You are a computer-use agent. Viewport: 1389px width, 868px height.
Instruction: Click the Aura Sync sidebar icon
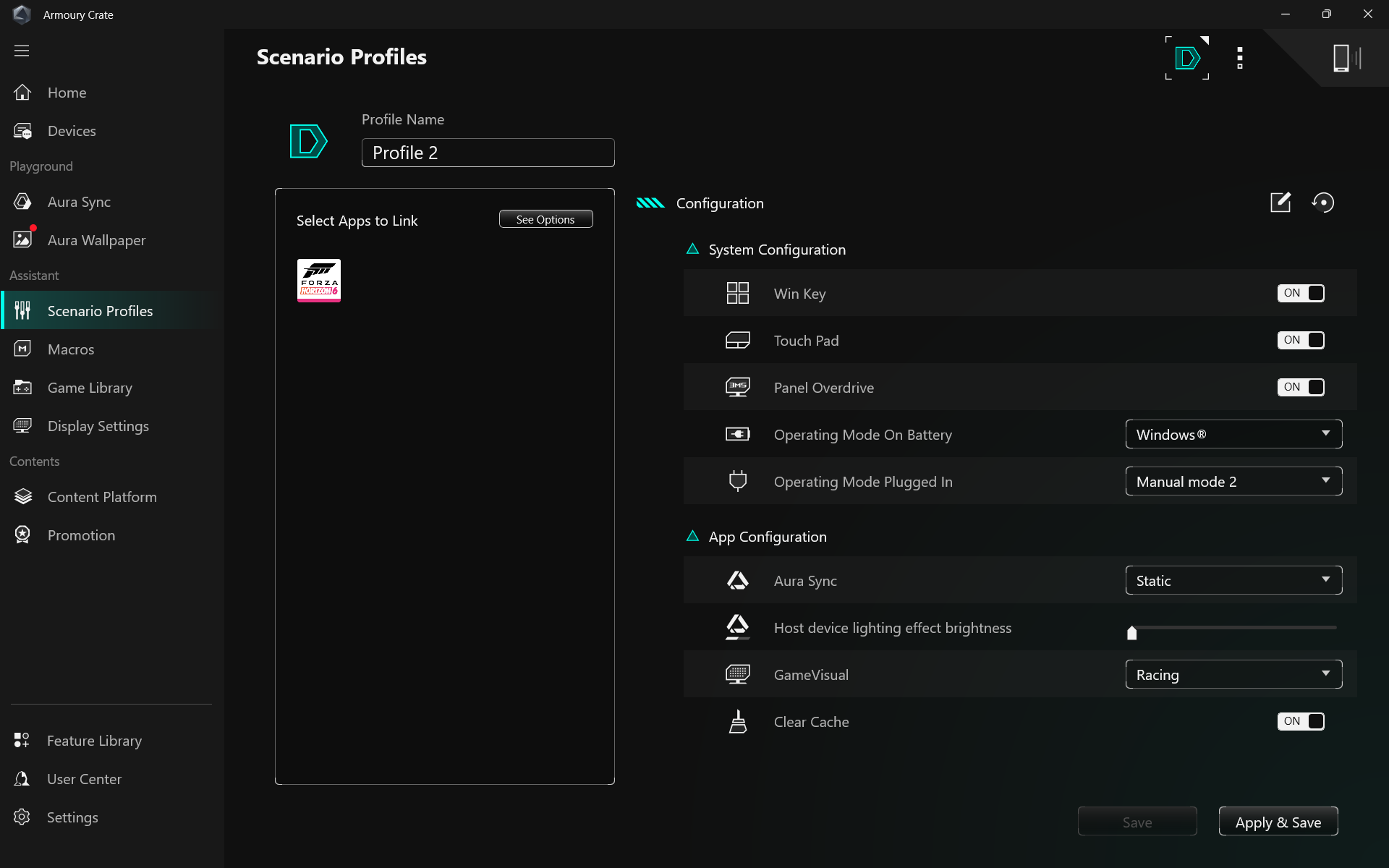(x=22, y=202)
